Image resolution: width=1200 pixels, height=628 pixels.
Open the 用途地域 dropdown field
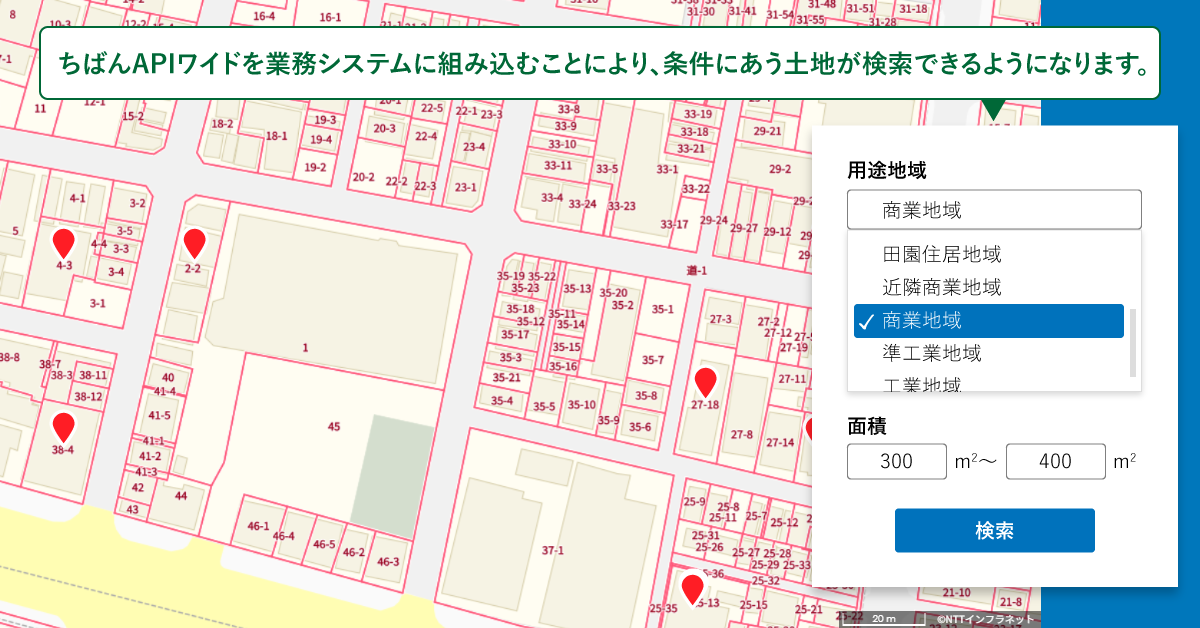point(993,210)
